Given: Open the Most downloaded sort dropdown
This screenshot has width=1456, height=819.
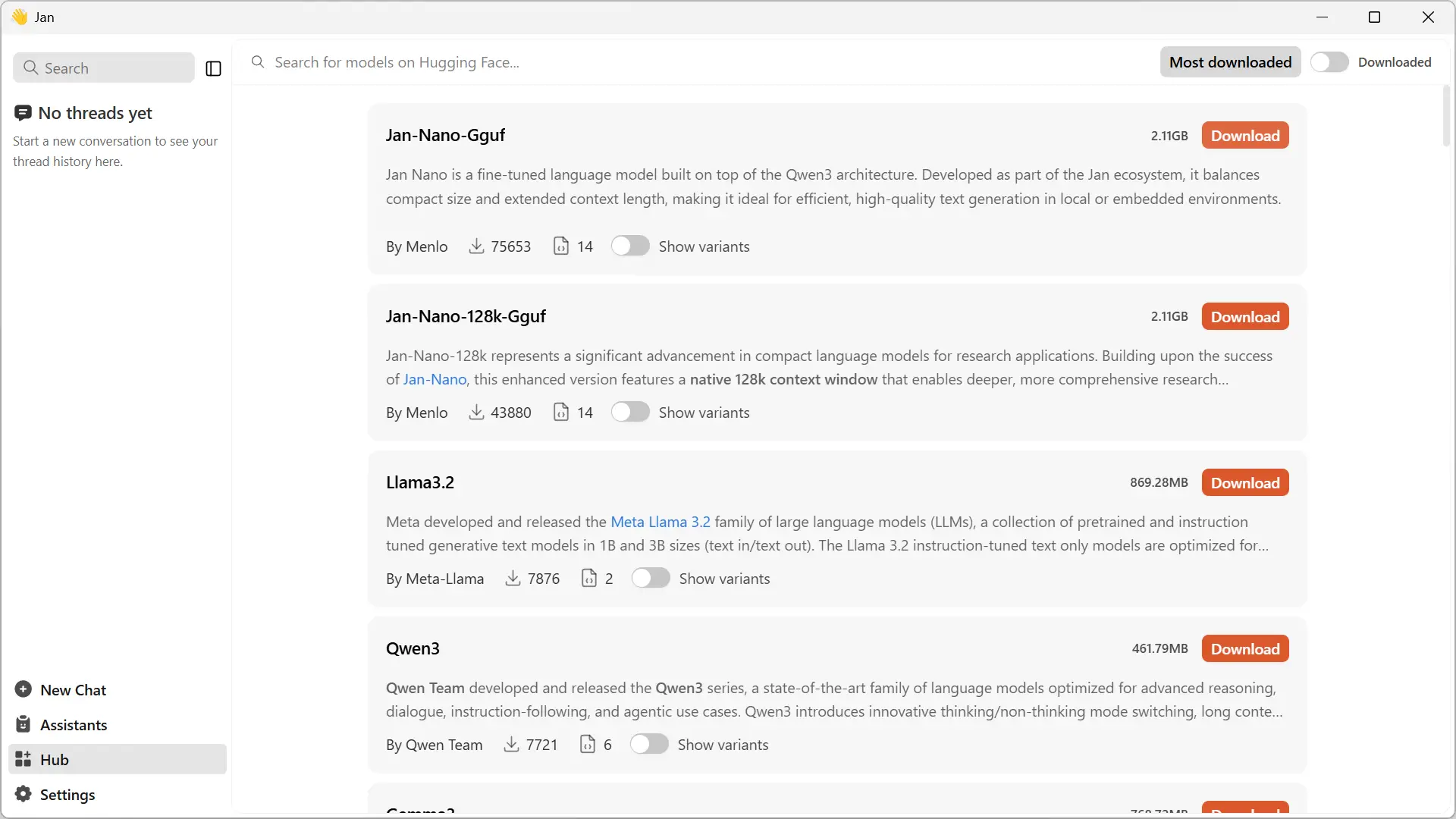Looking at the screenshot, I should [x=1230, y=62].
